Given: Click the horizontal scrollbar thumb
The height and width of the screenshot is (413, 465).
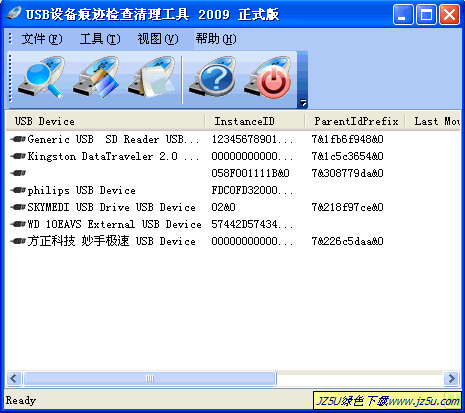Looking at the screenshot, I should (150, 378).
